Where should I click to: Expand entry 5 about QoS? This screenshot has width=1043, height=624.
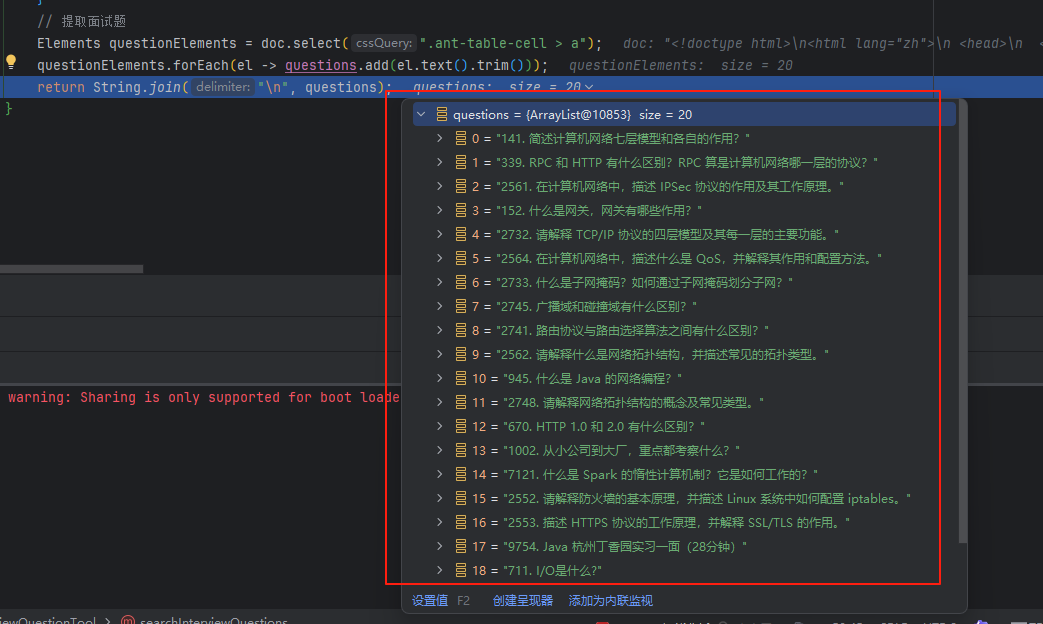coord(440,258)
